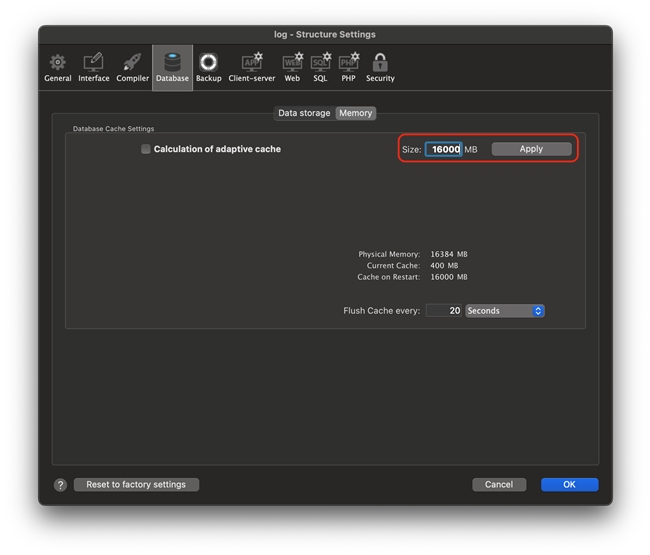This screenshot has height=555, width=650.
Task: Click the Flush Cache interval field
Action: (444, 311)
